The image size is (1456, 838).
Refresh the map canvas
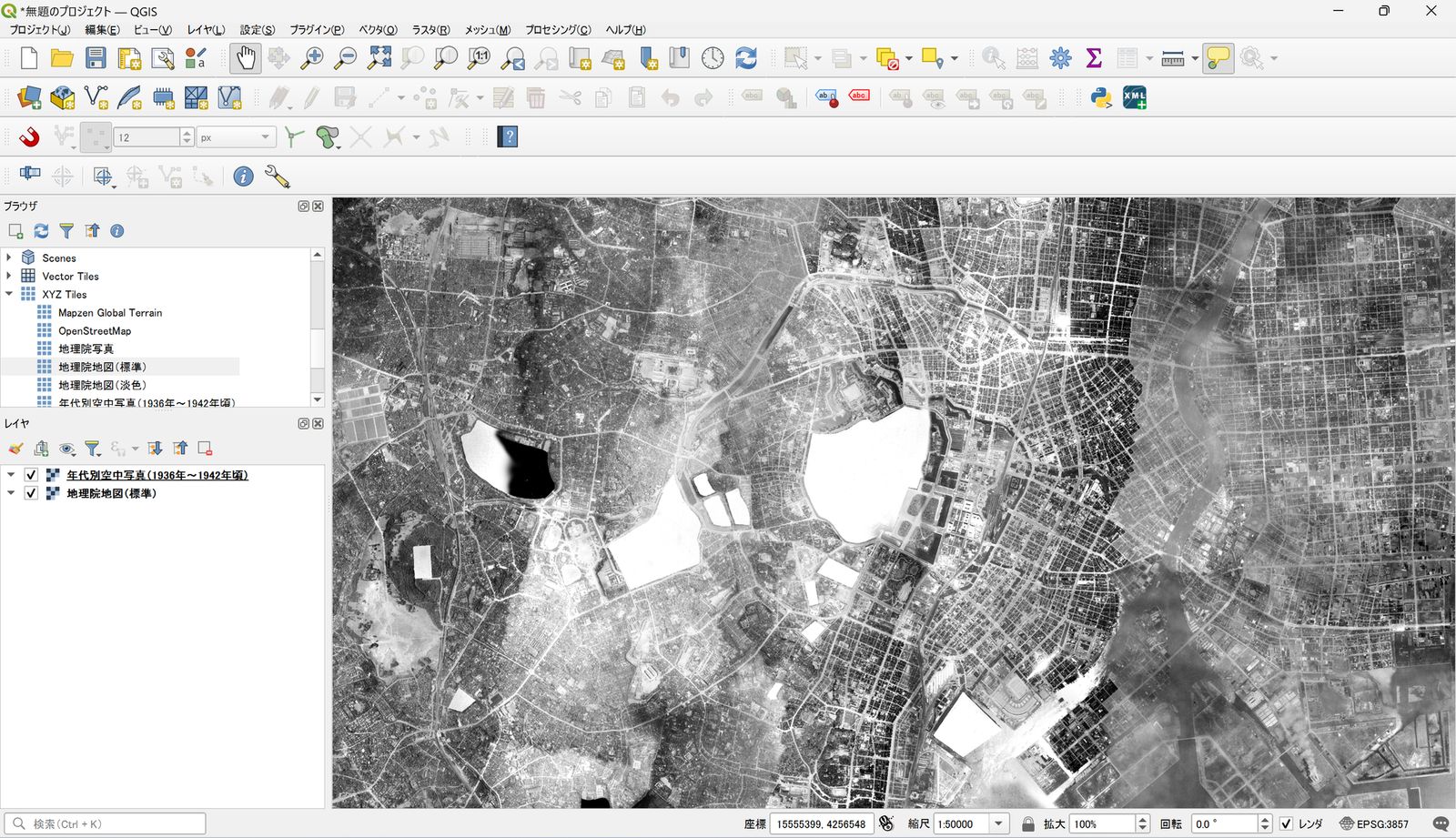click(746, 58)
